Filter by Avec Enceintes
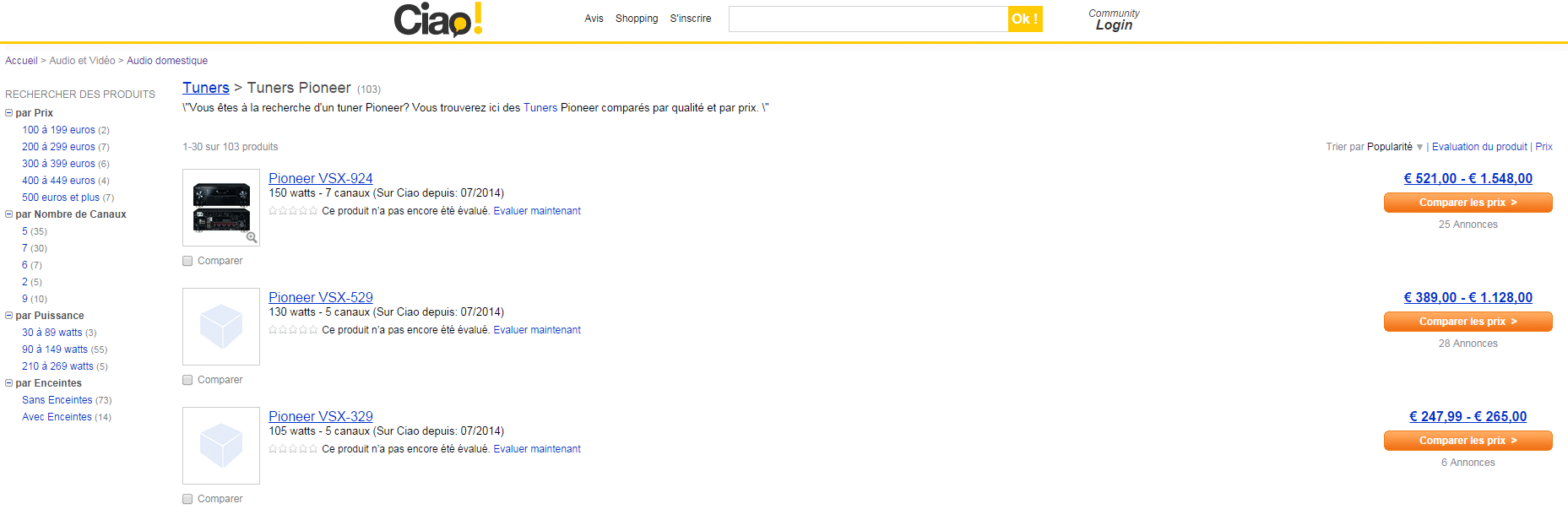Viewport: 1568px width, 520px height. 57,417
